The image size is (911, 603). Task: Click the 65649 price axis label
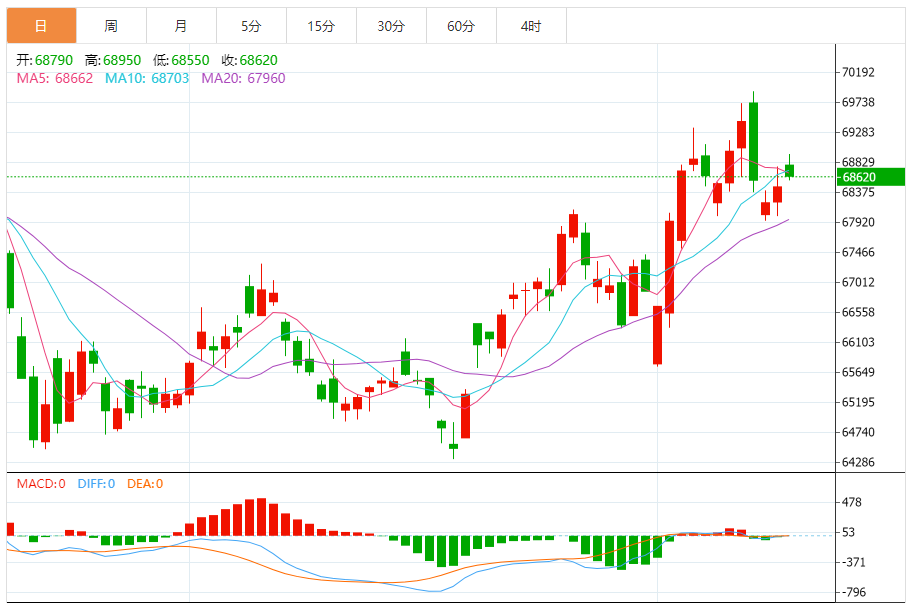click(858, 372)
